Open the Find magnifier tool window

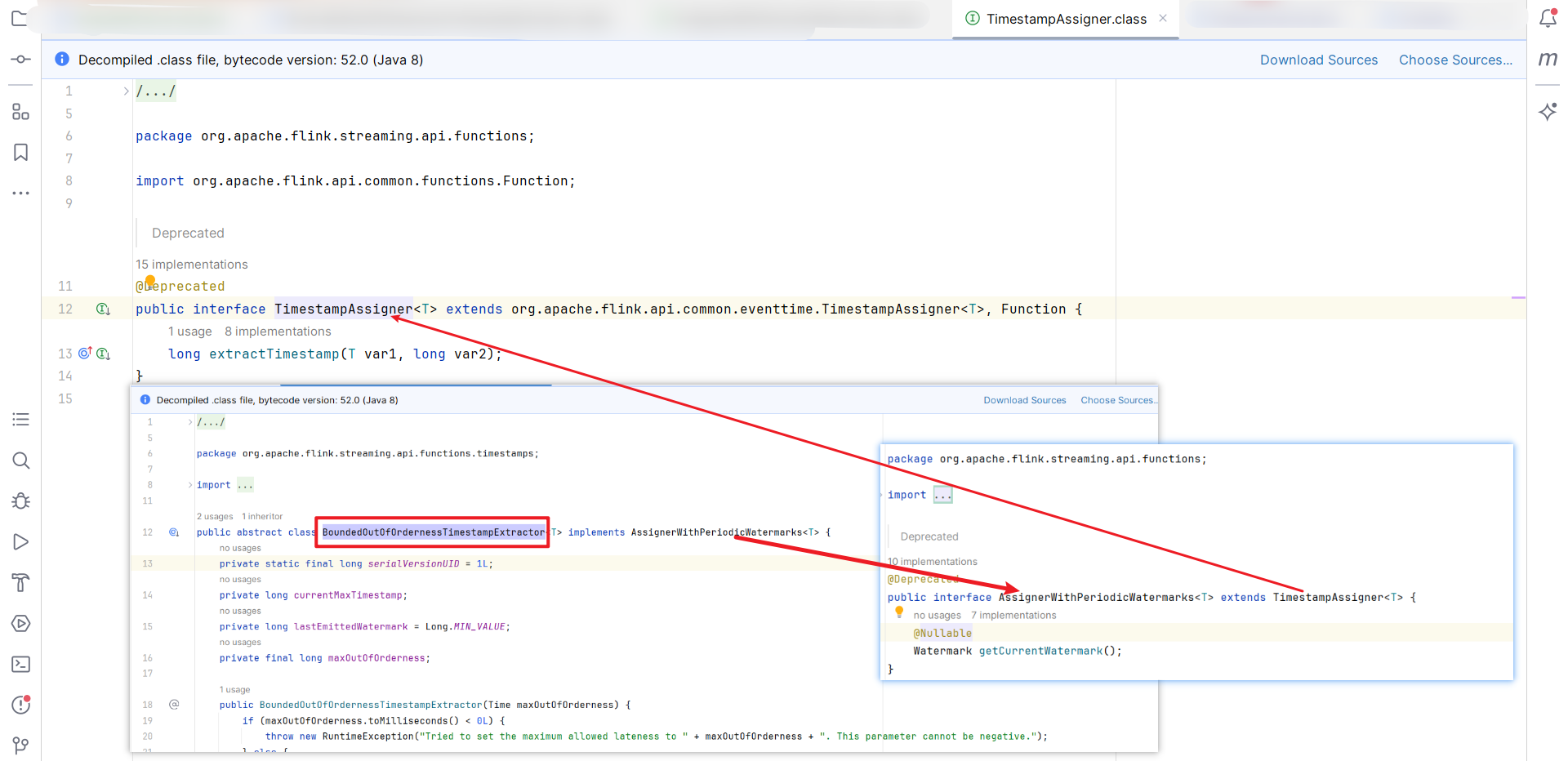pyautogui.click(x=20, y=461)
